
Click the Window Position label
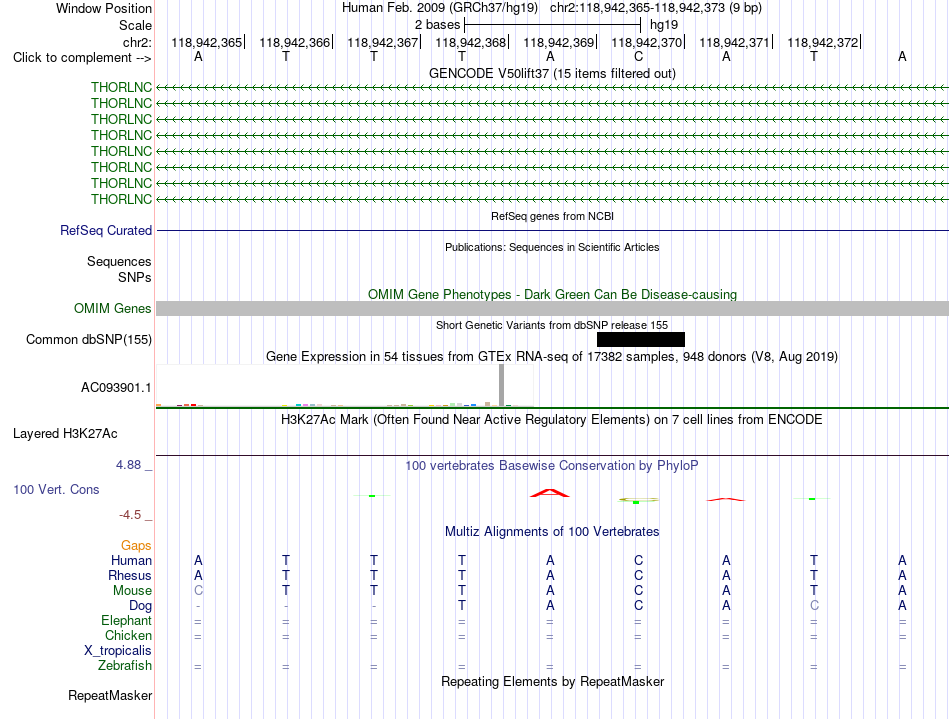click(104, 8)
